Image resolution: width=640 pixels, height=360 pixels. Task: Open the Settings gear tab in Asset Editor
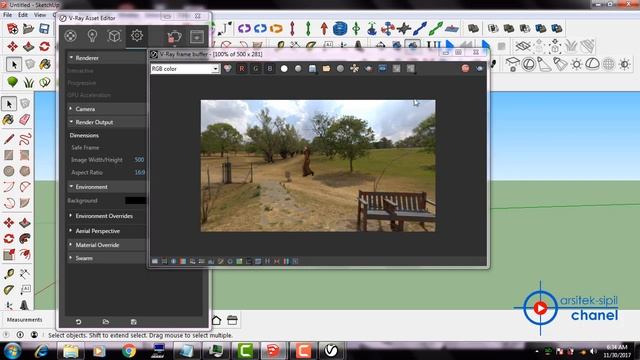tap(137, 36)
